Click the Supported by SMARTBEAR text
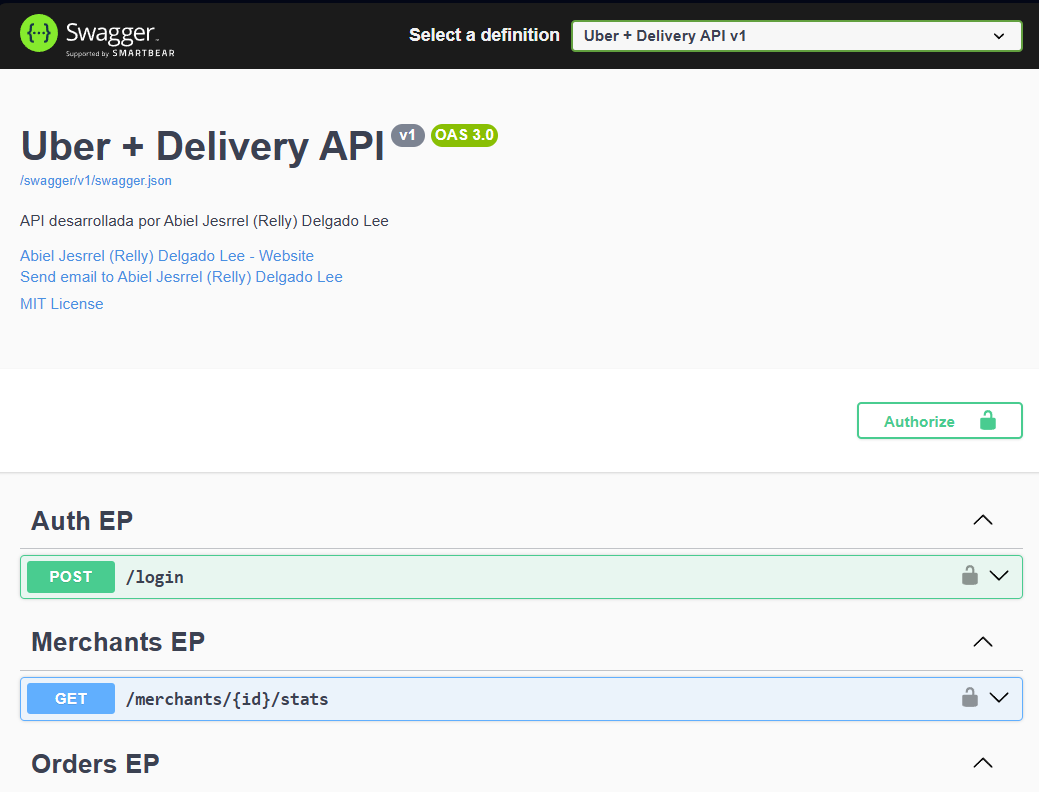The width and height of the screenshot is (1039, 792). (120, 53)
